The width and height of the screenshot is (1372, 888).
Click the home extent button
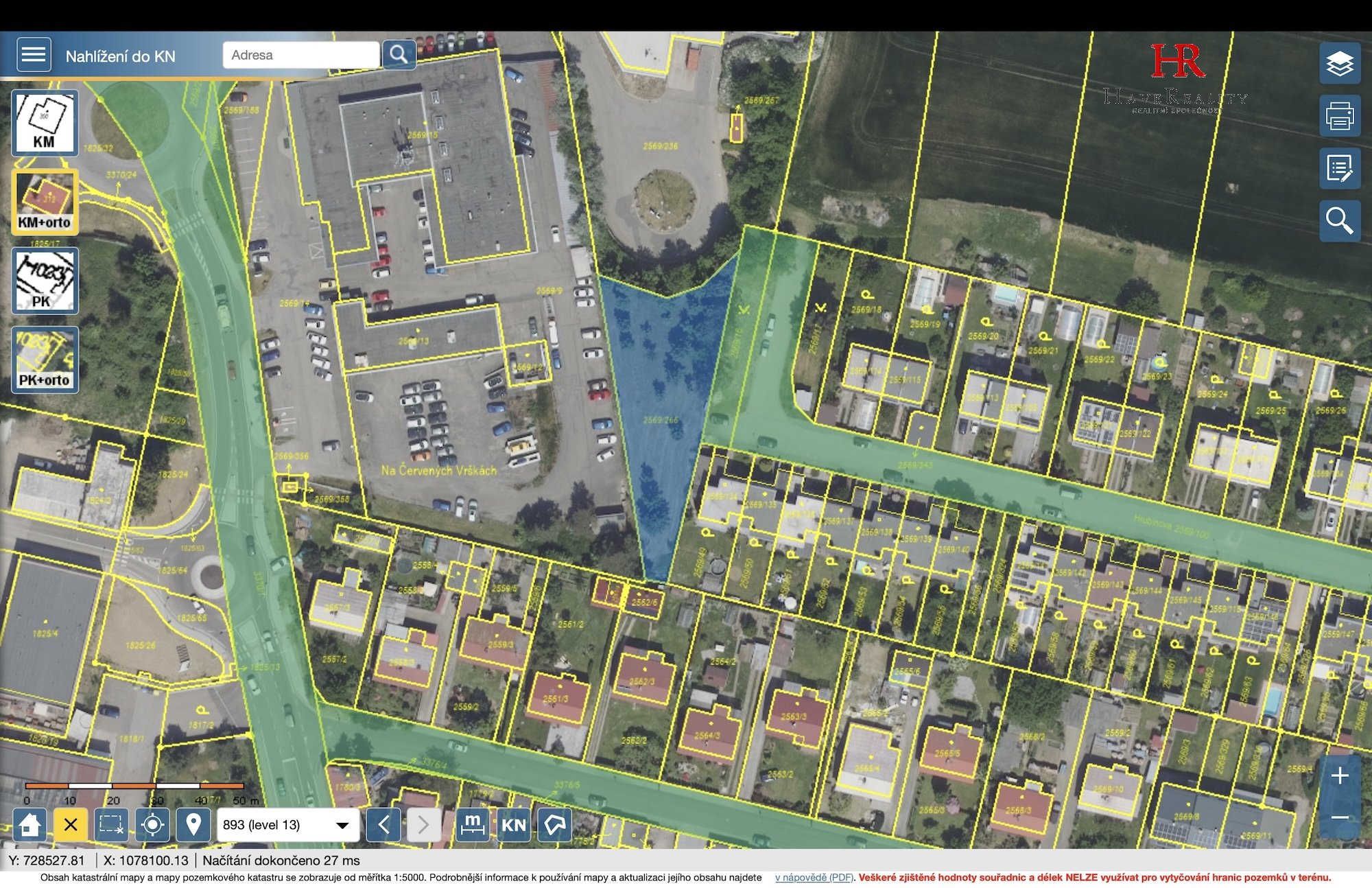point(29,824)
